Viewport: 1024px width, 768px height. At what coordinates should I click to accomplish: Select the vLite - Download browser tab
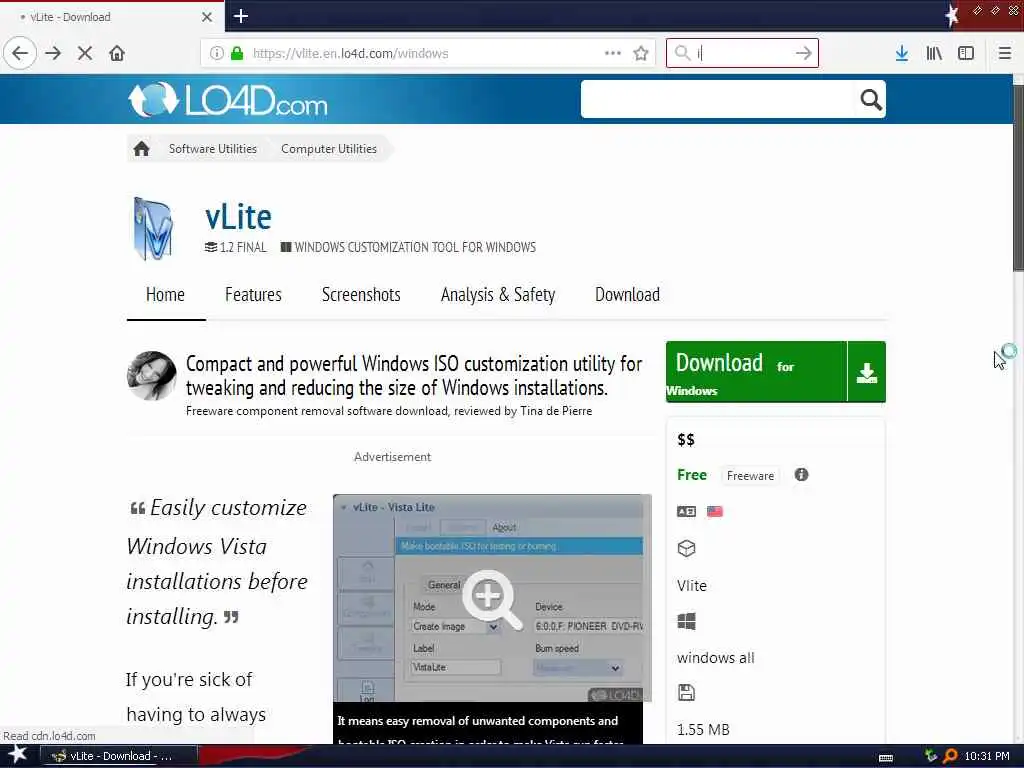[x=111, y=17]
